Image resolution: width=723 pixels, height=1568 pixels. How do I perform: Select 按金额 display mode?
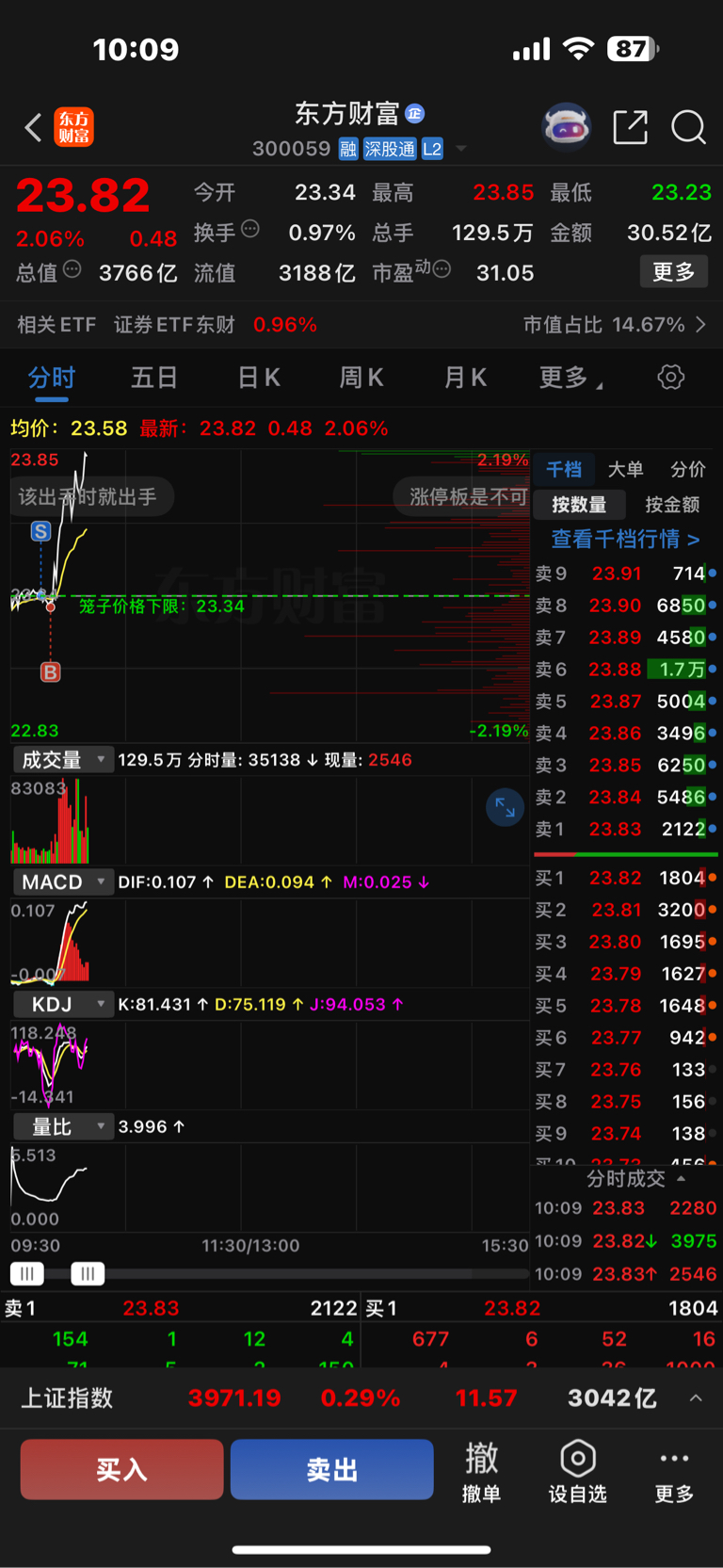click(672, 505)
